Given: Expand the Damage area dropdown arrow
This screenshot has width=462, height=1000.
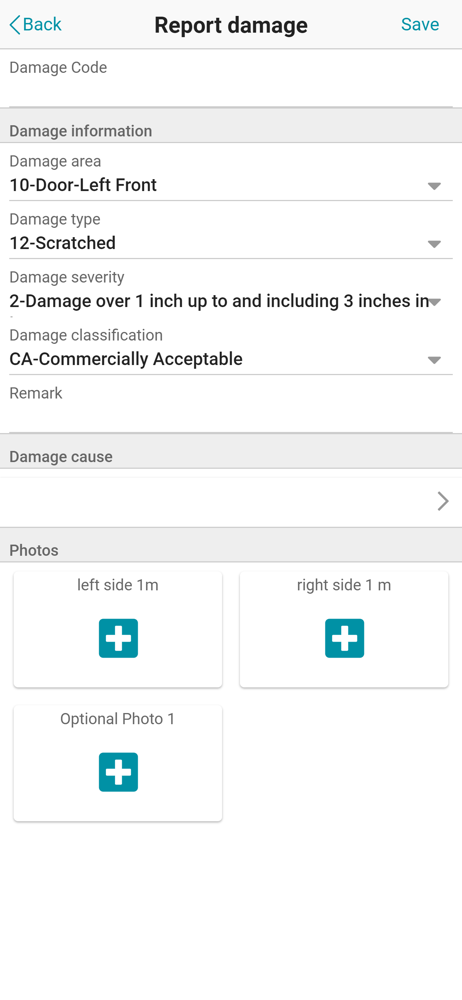Looking at the screenshot, I should tap(435, 186).
